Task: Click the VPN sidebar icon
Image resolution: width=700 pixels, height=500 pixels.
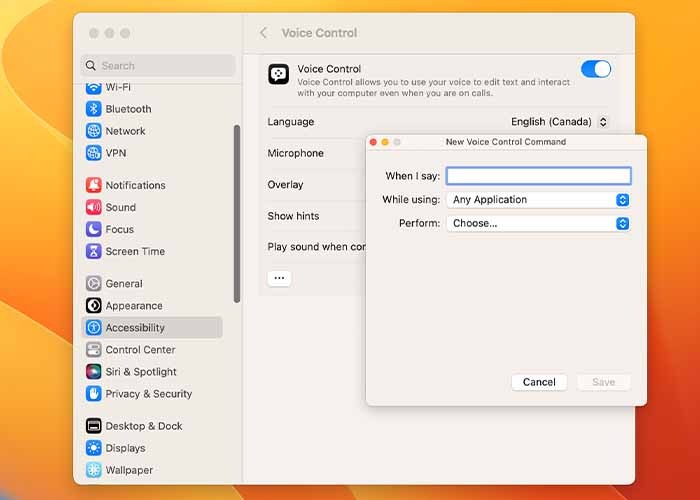Action: pyautogui.click(x=93, y=153)
